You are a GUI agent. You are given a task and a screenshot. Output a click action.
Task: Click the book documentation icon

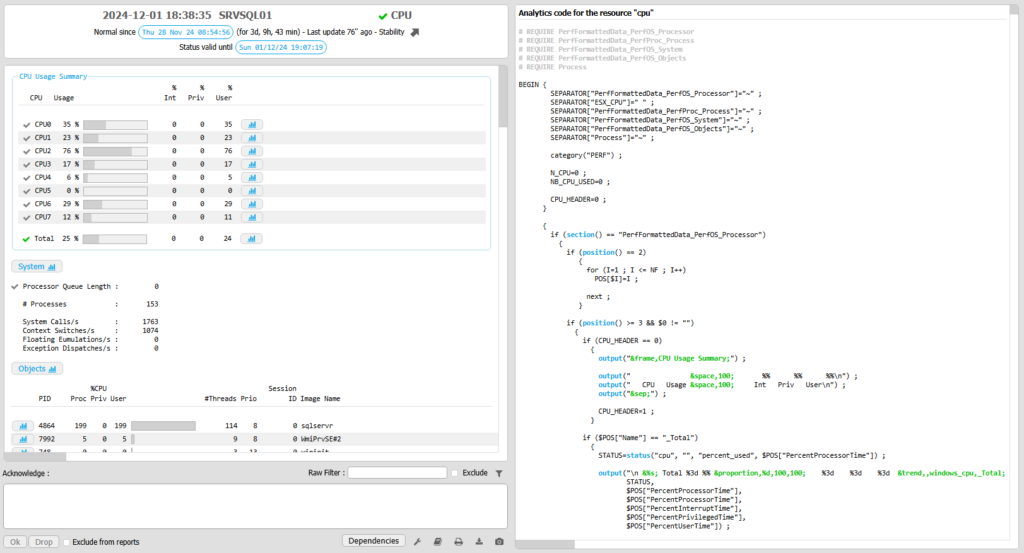click(438, 541)
